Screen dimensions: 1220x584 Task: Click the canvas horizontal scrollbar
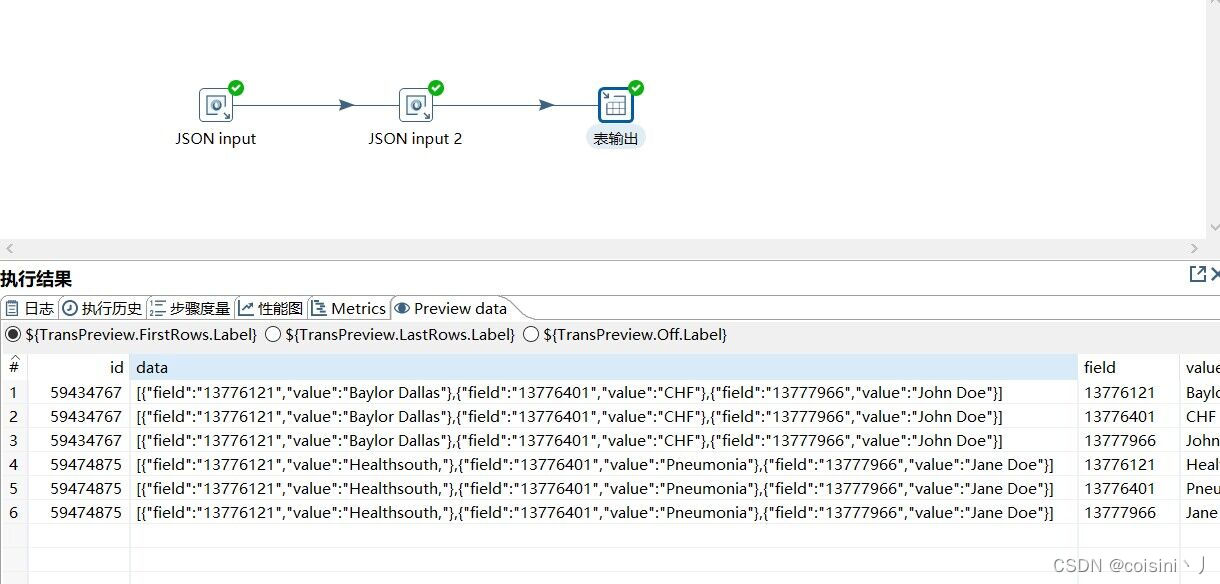[600, 248]
